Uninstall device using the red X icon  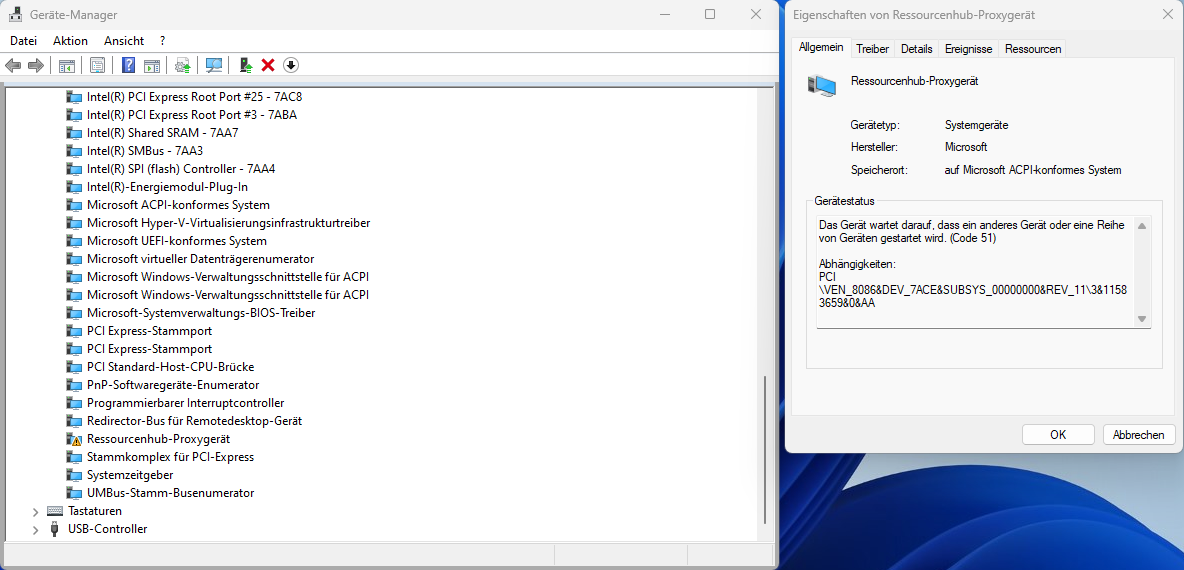[267, 66]
